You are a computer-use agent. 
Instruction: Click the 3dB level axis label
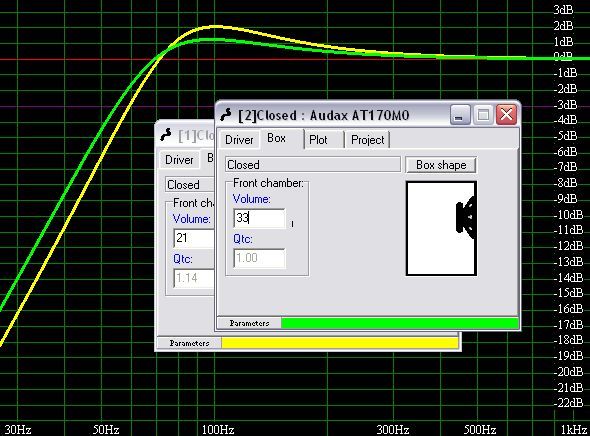coord(563,10)
